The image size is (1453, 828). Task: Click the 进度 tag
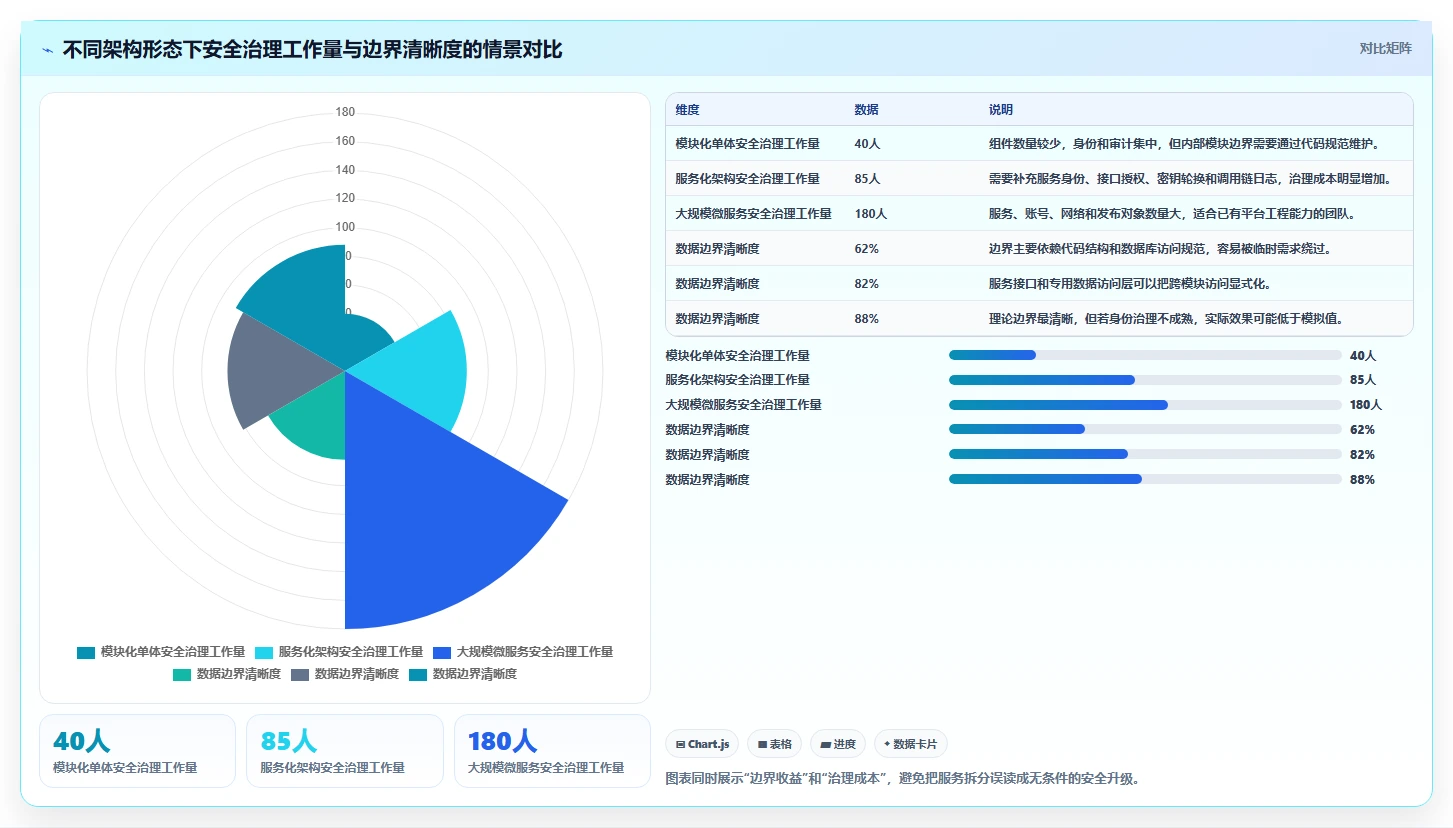(838, 744)
